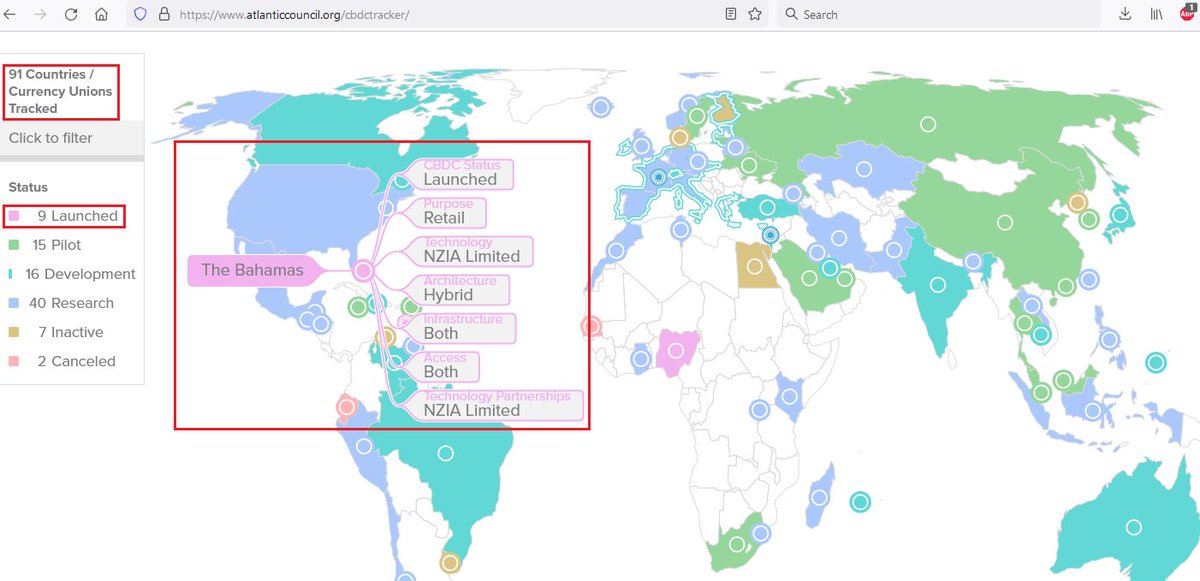Select the Philippines marker on map
The width and height of the screenshot is (1200, 581).
[x=1108, y=340]
